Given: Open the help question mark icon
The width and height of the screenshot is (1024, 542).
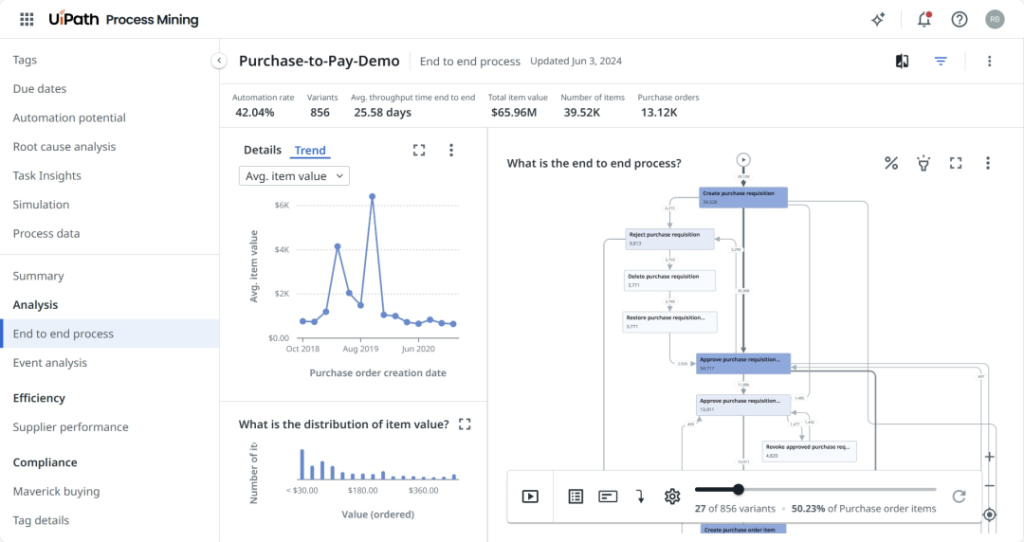Looking at the screenshot, I should pyautogui.click(x=959, y=19).
